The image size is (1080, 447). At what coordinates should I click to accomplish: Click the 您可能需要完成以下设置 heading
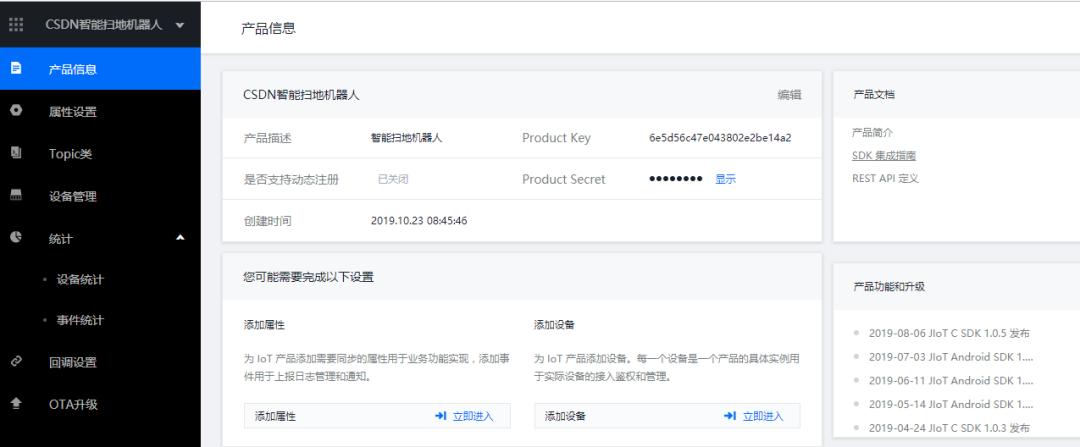click(309, 278)
